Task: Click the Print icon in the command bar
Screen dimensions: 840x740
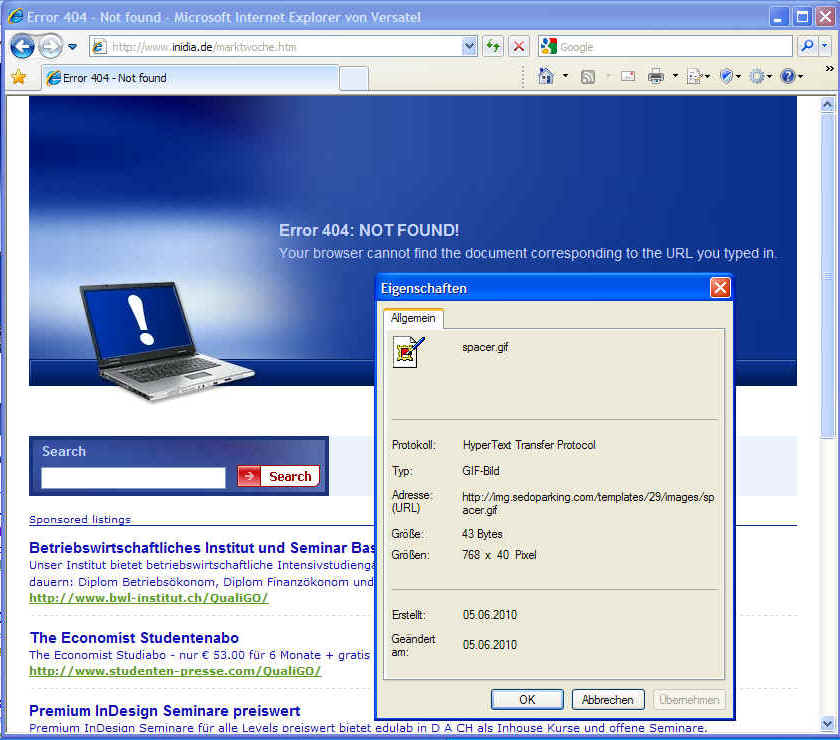Action: pos(656,77)
